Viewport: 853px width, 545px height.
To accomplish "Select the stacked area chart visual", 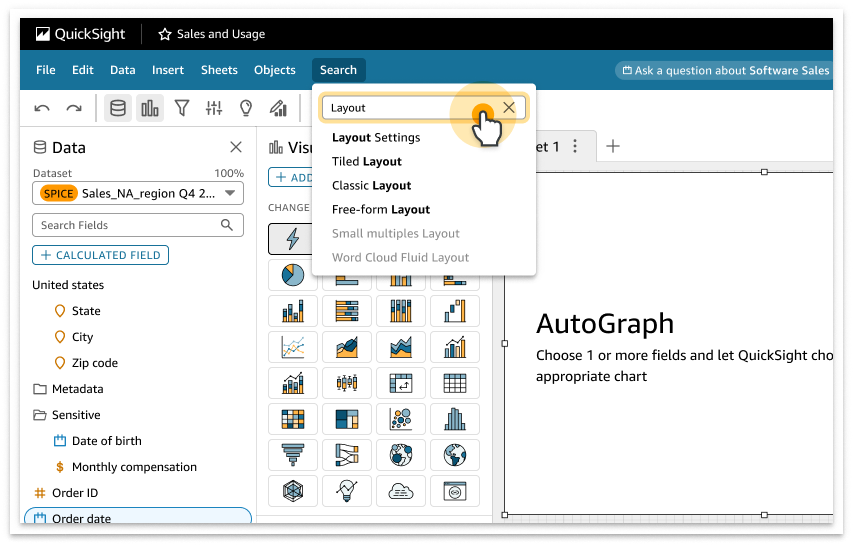I will click(400, 346).
